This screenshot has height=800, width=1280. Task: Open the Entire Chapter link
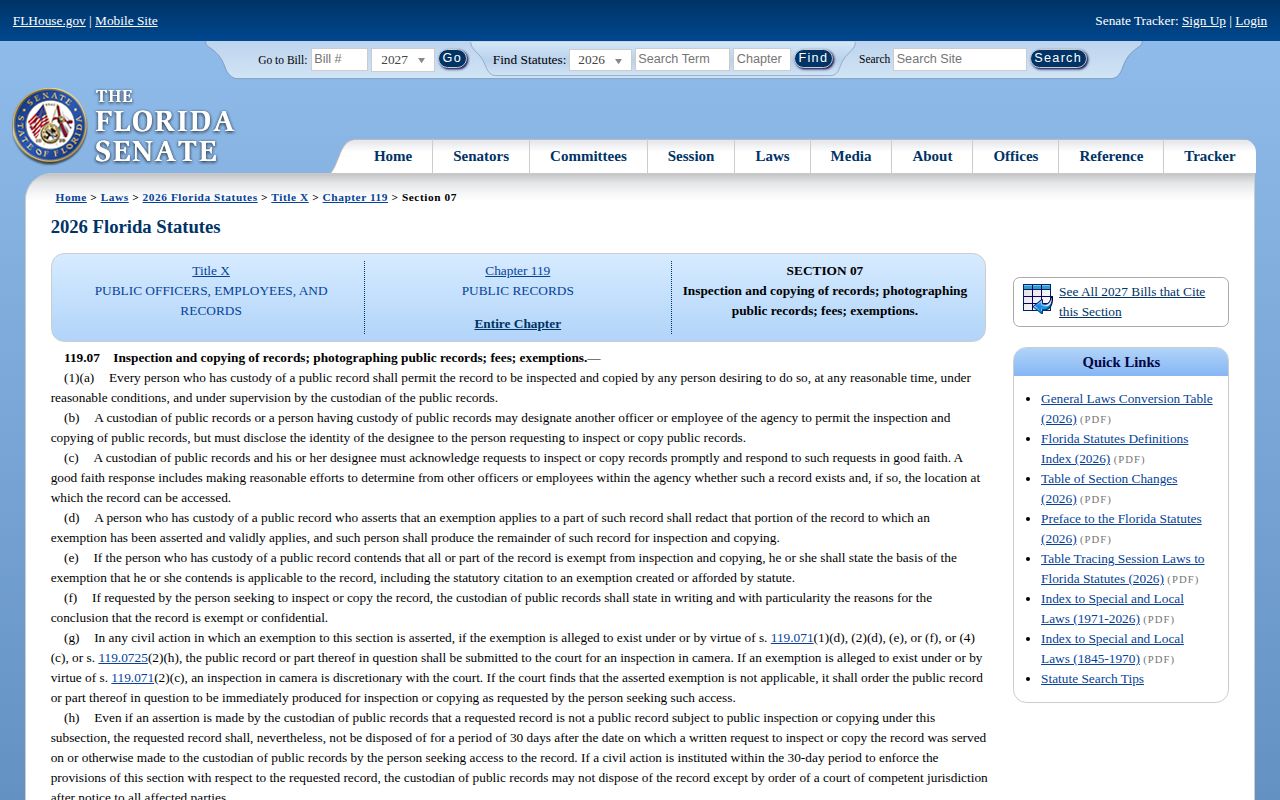pos(518,324)
